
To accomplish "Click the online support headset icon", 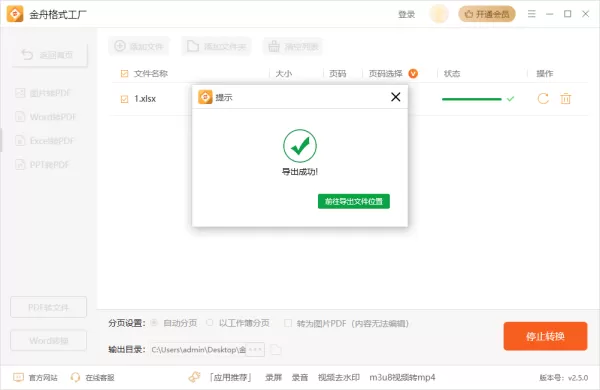I will click(x=75, y=377).
